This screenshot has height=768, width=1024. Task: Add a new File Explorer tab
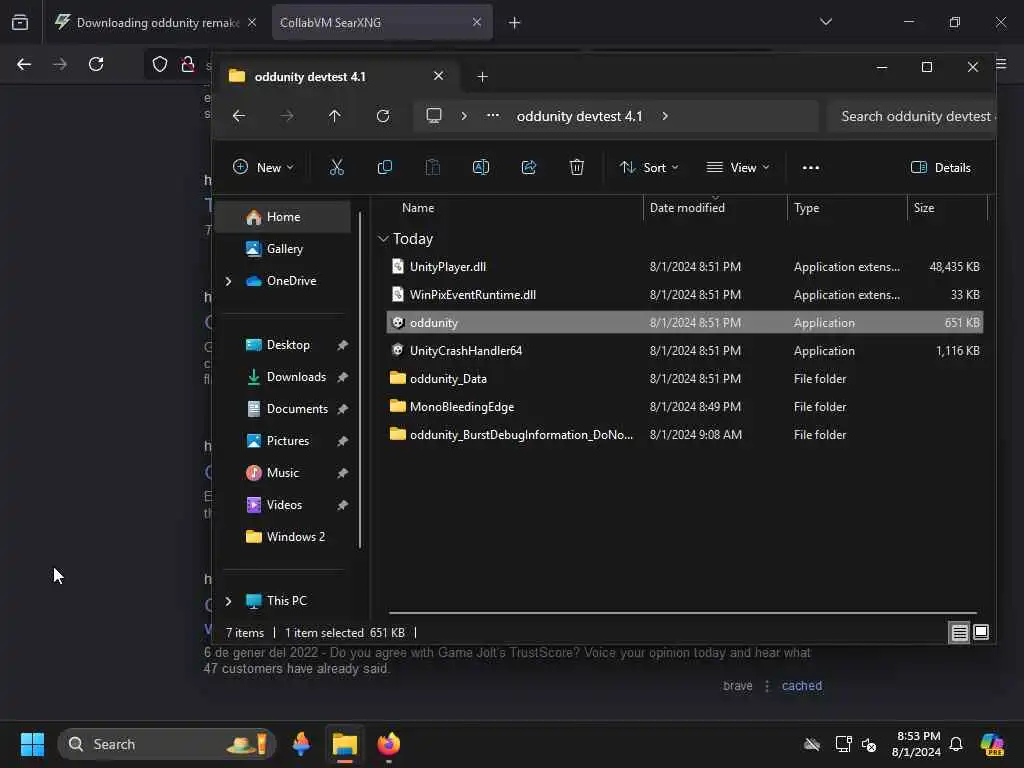[483, 77]
